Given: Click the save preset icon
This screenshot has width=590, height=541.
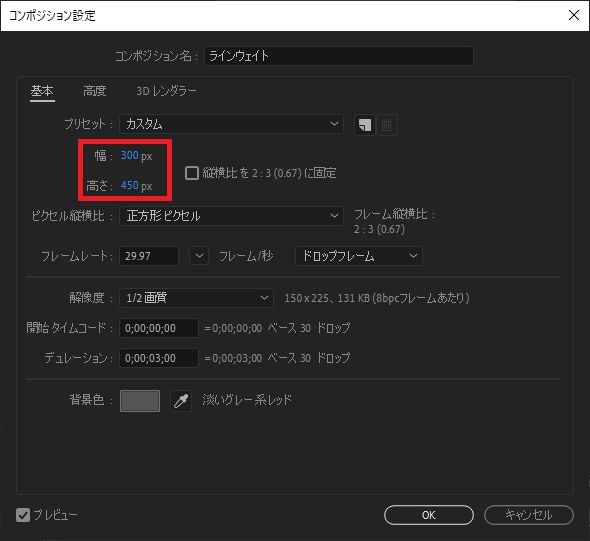Looking at the screenshot, I should tap(365, 125).
